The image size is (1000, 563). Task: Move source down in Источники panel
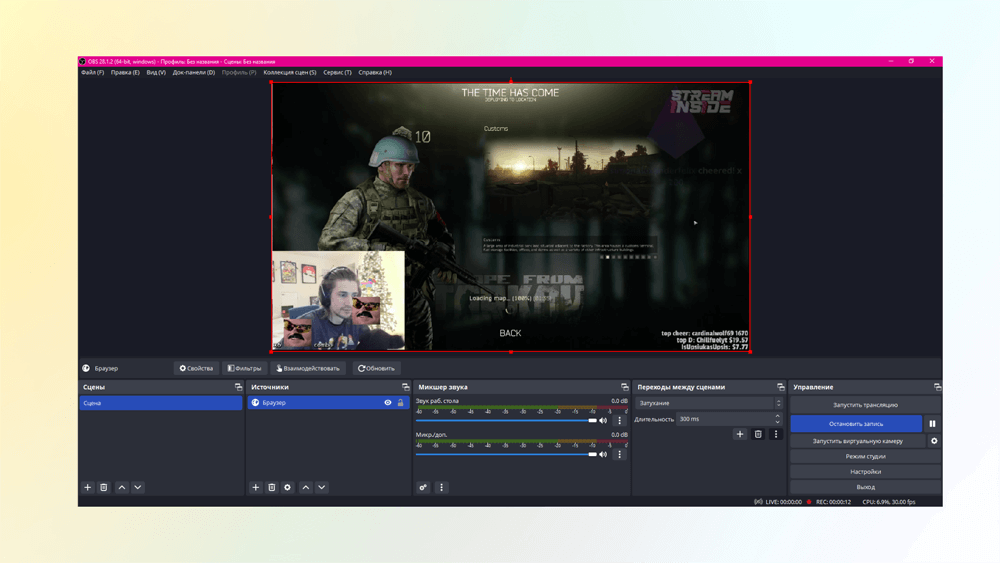[x=322, y=487]
